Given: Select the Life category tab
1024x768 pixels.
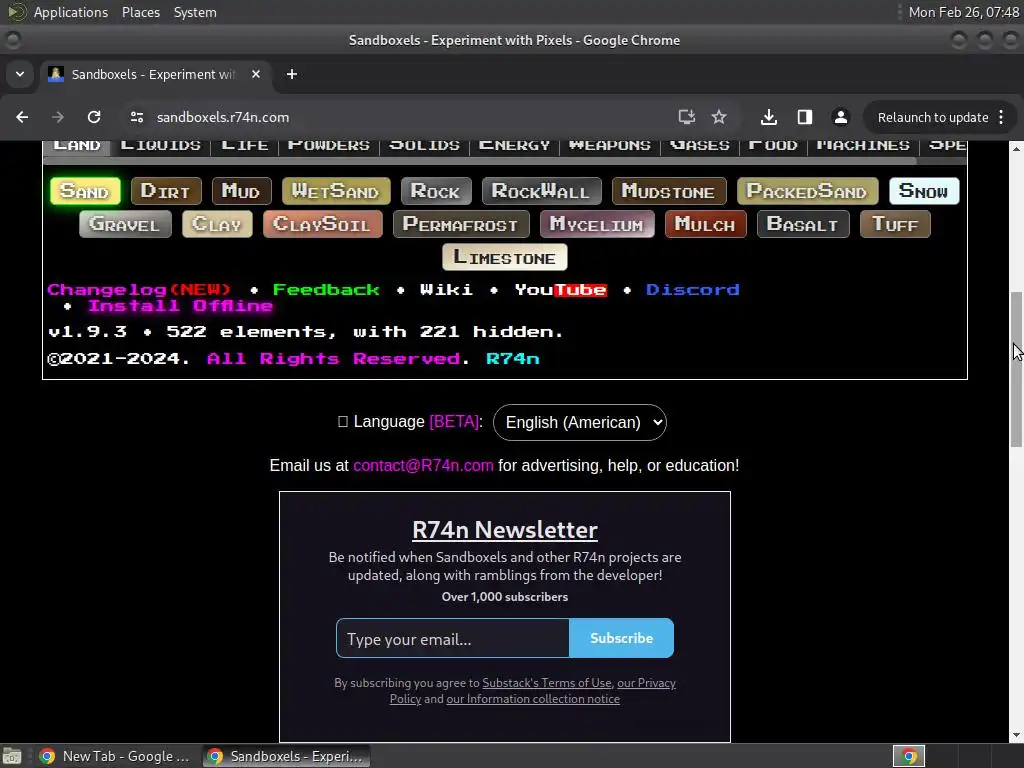Looking at the screenshot, I should (x=245, y=146).
